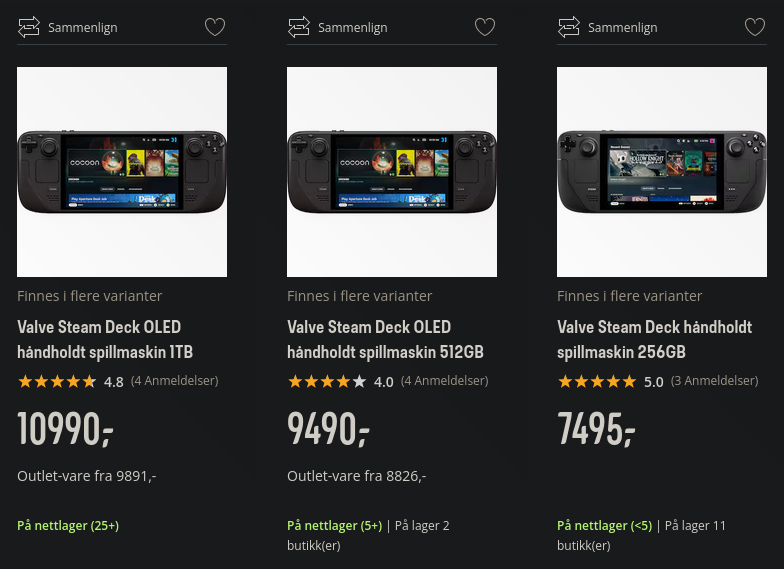
Task: Open the Steam Deck OLED 1TB product image
Action: [x=122, y=172]
